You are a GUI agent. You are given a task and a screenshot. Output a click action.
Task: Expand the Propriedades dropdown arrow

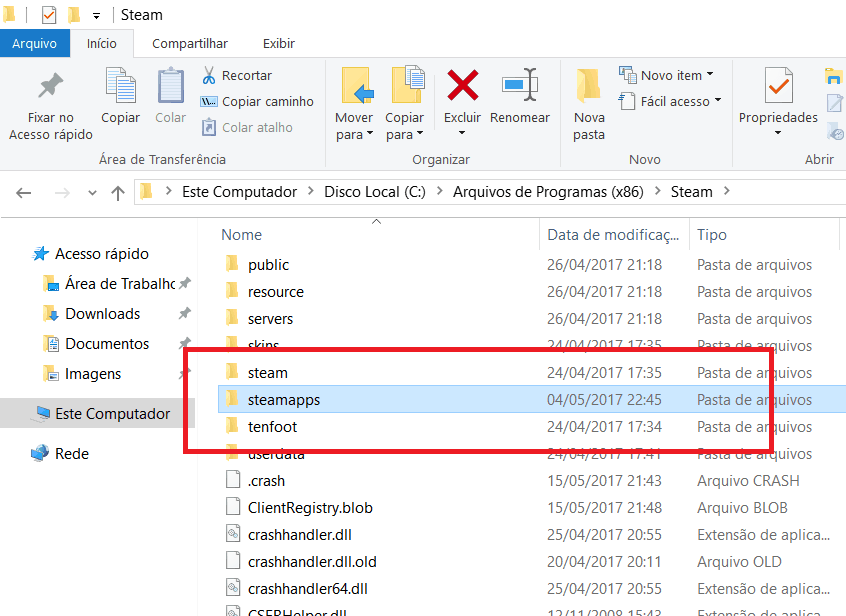click(x=778, y=133)
